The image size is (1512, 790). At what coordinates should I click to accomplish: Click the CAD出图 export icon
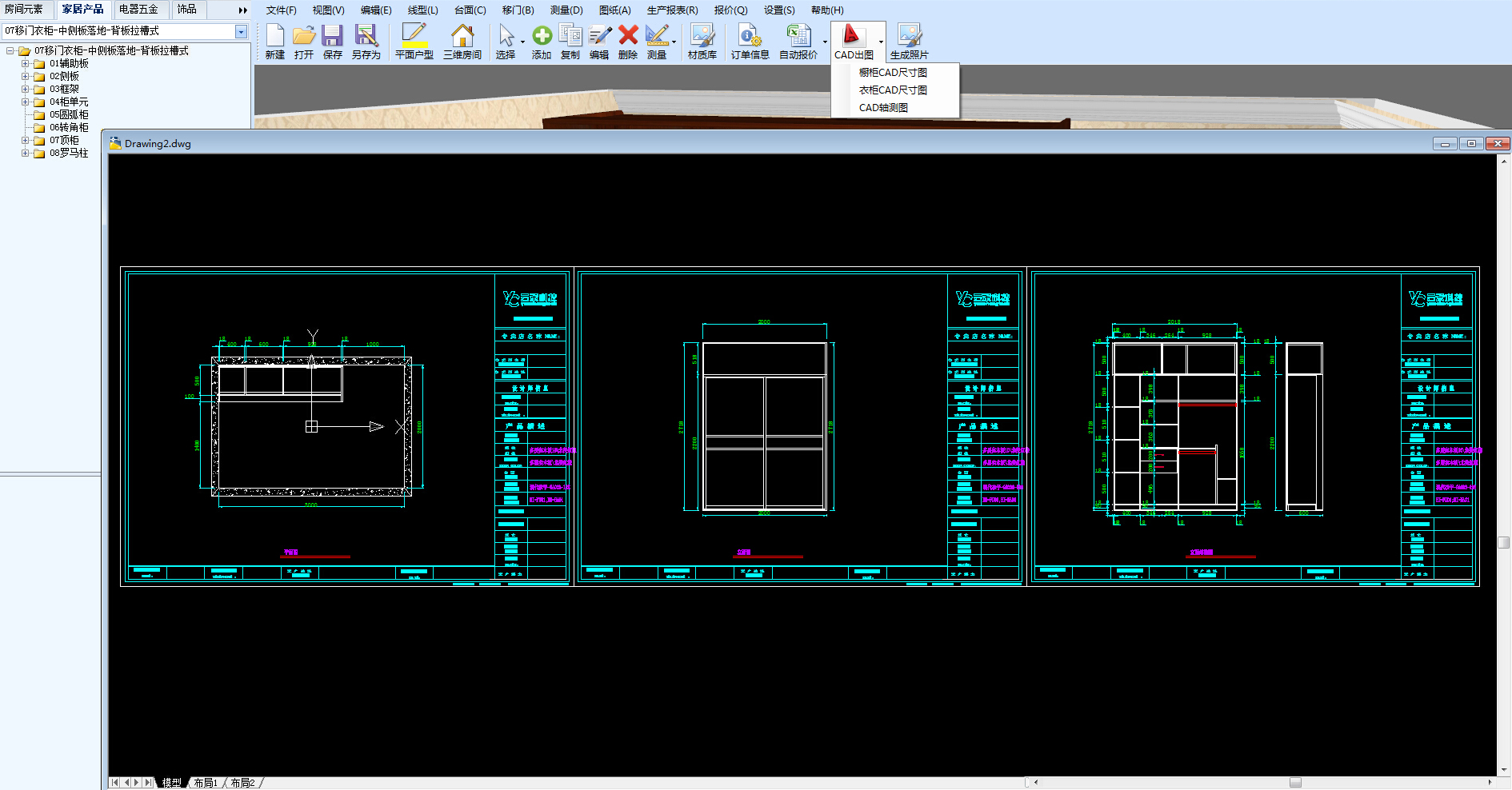click(853, 36)
